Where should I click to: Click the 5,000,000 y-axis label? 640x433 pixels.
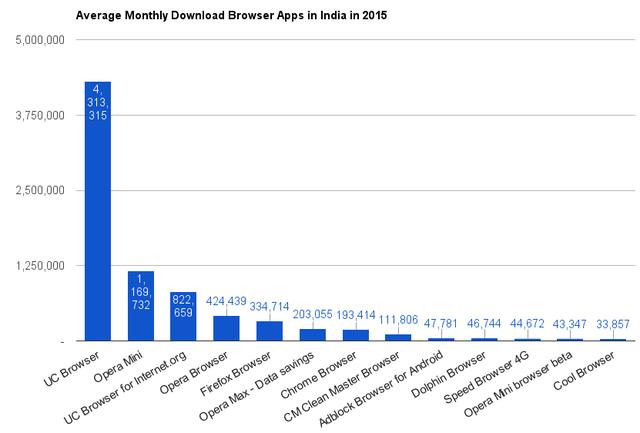coord(37,40)
